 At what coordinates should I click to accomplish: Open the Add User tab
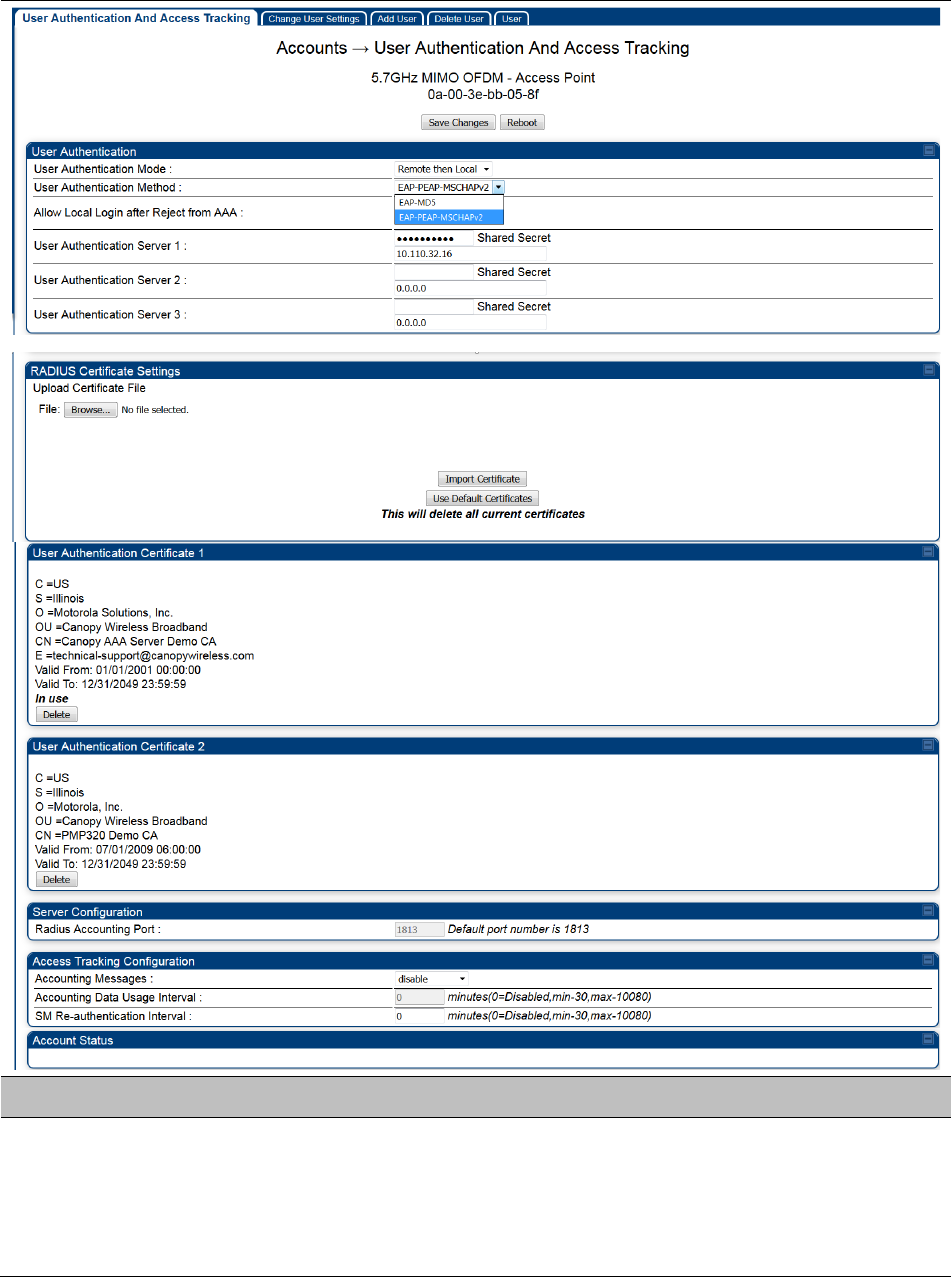click(x=397, y=19)
